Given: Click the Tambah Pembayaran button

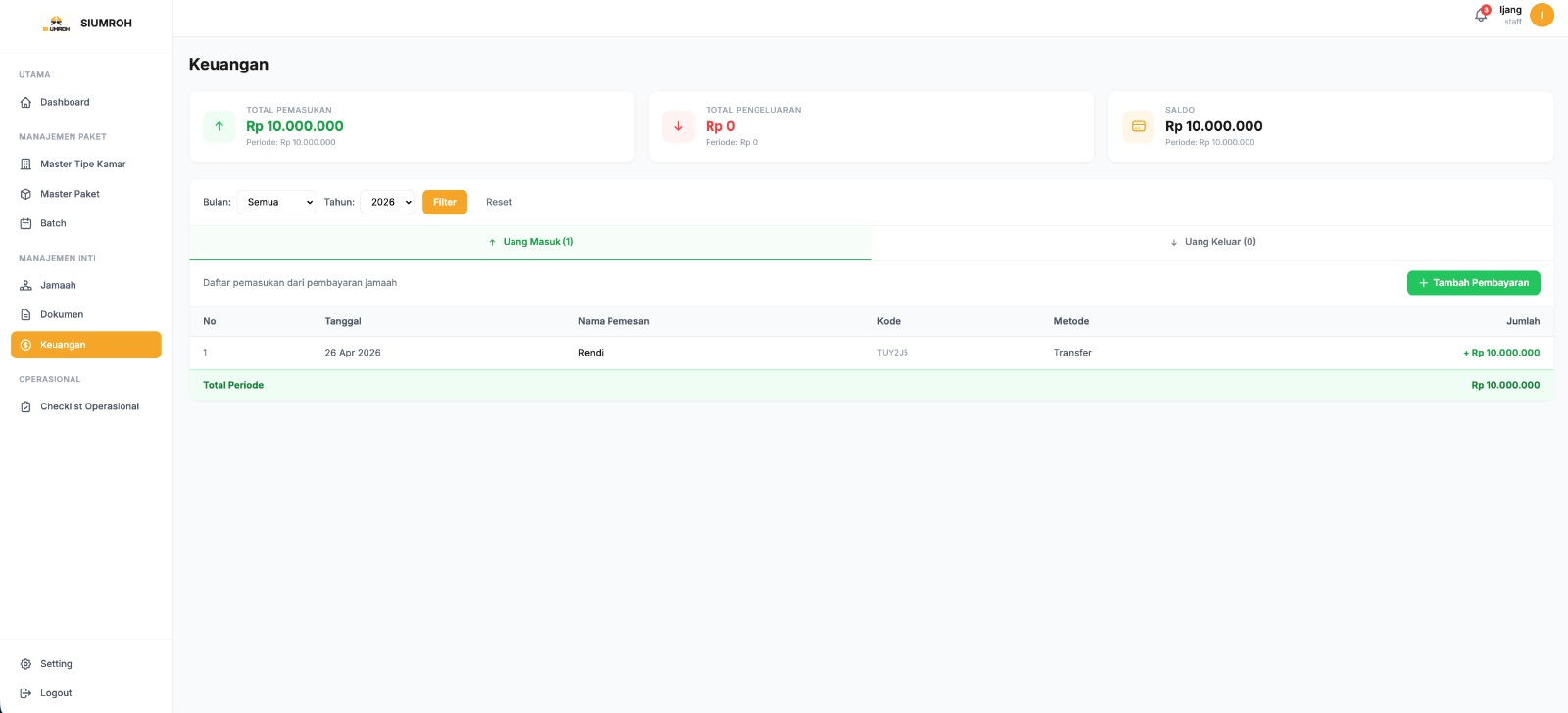Looking at the screenshot, I should [x=1474, y=283].
